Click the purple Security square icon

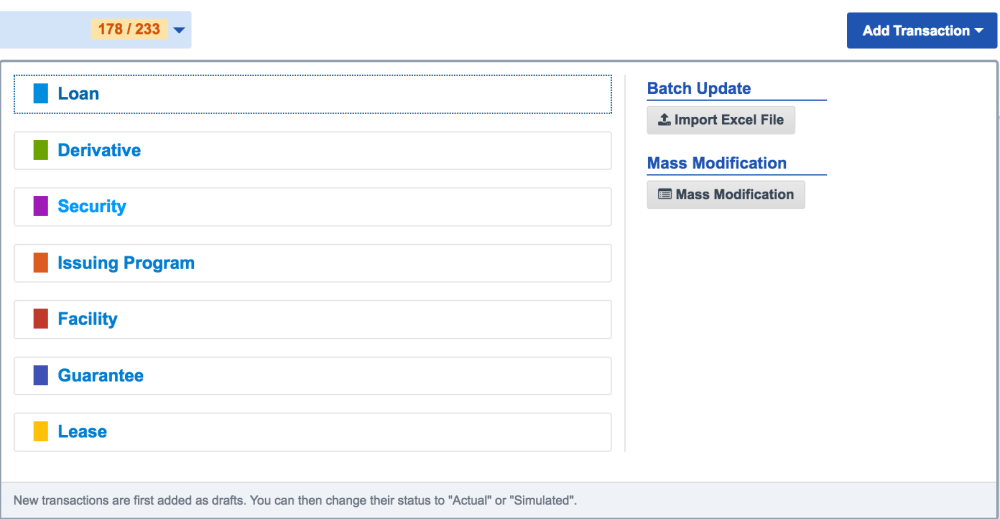pos(41,207)
